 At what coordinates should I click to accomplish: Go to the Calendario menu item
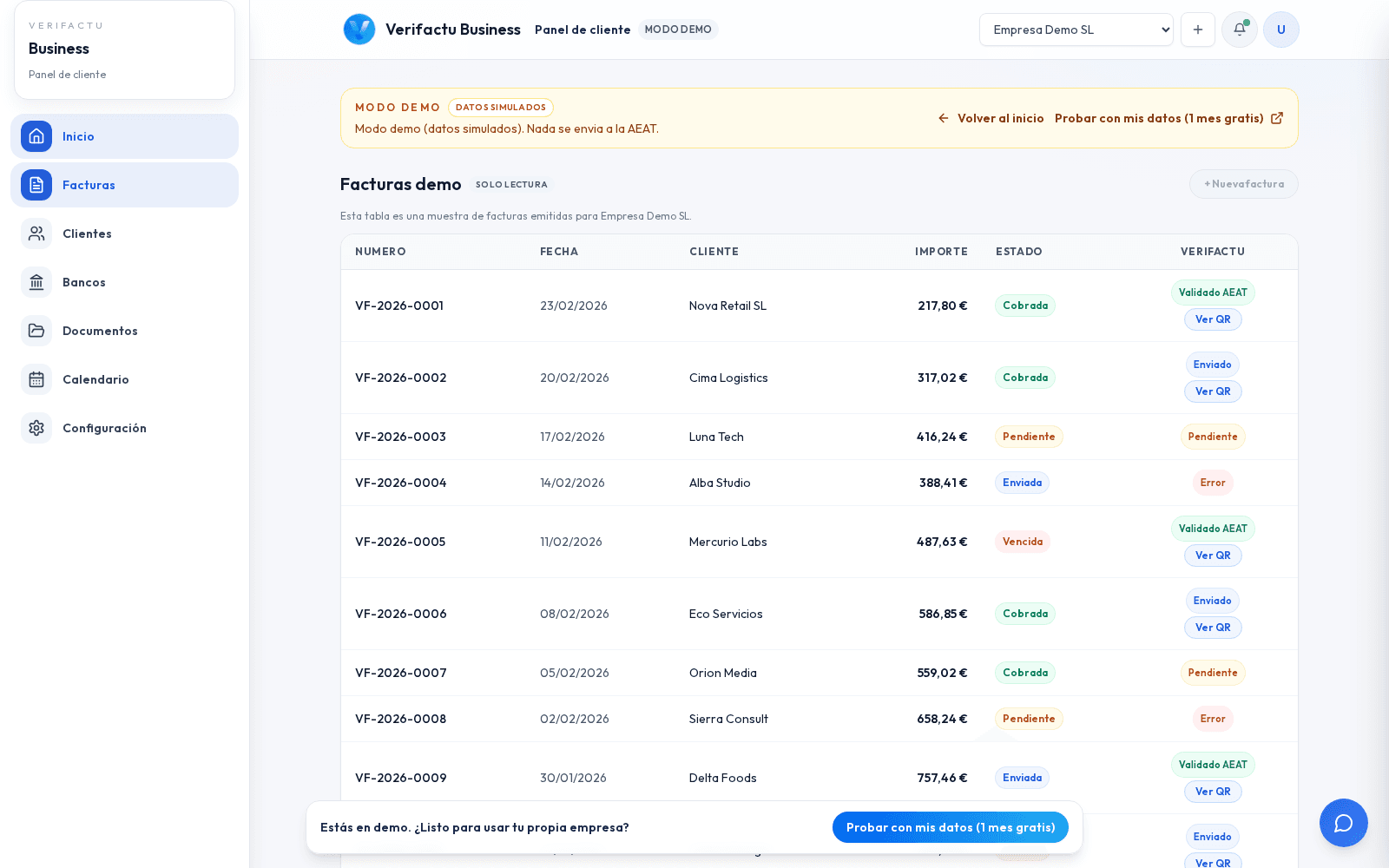click(x=95, y=379)
